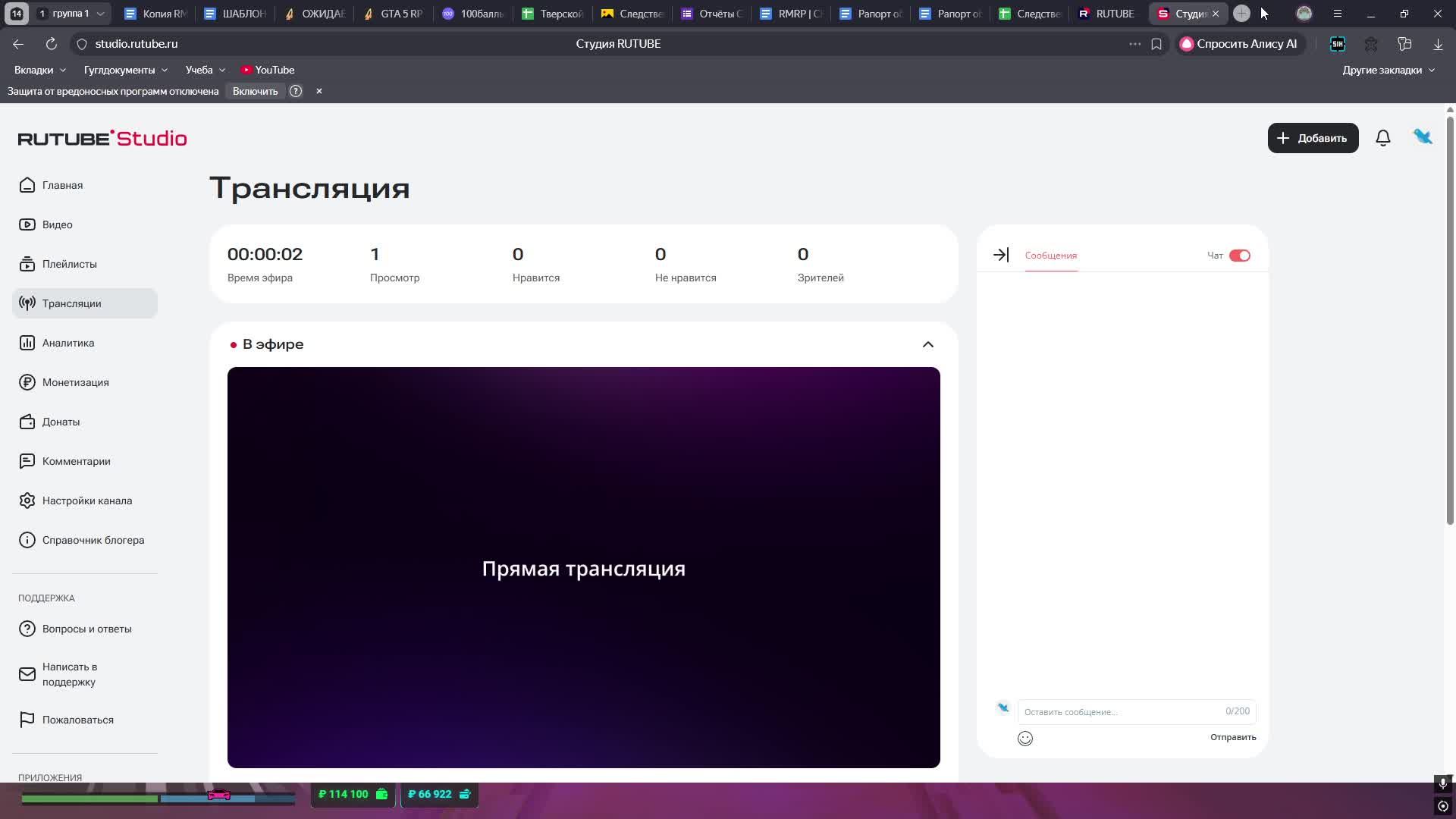Open the Видео section in the sidebar
The image size is (1456, 819).
[x=57, y=224]
